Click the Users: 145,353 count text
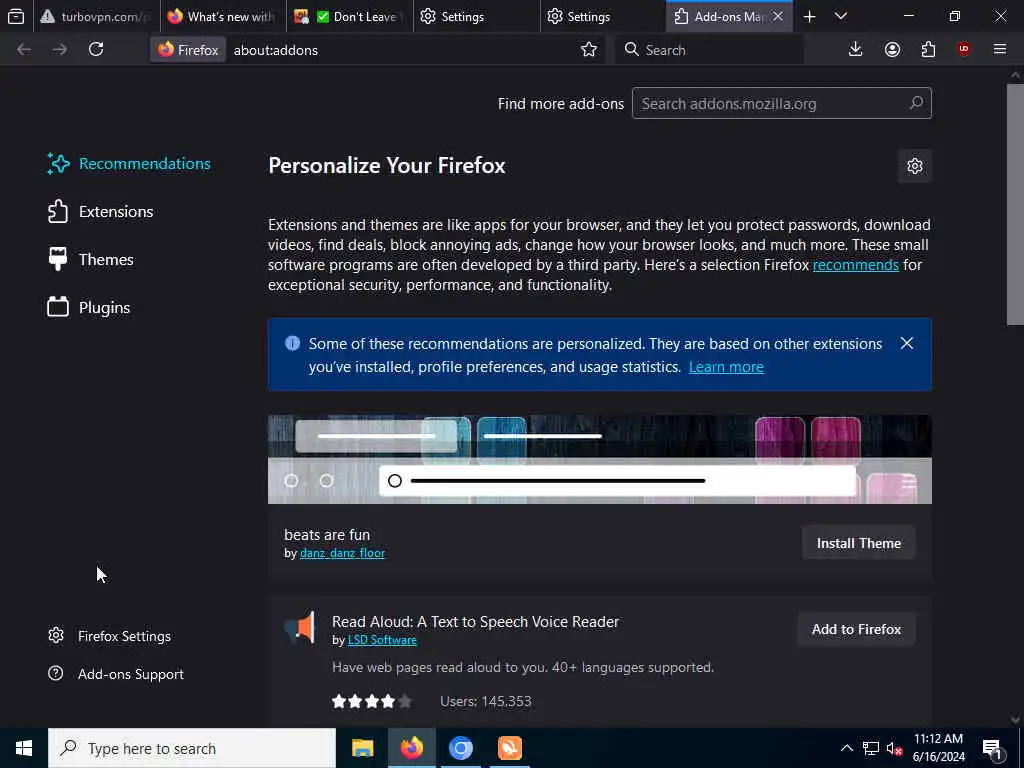The image size is (1024, 768). [485, 701]
